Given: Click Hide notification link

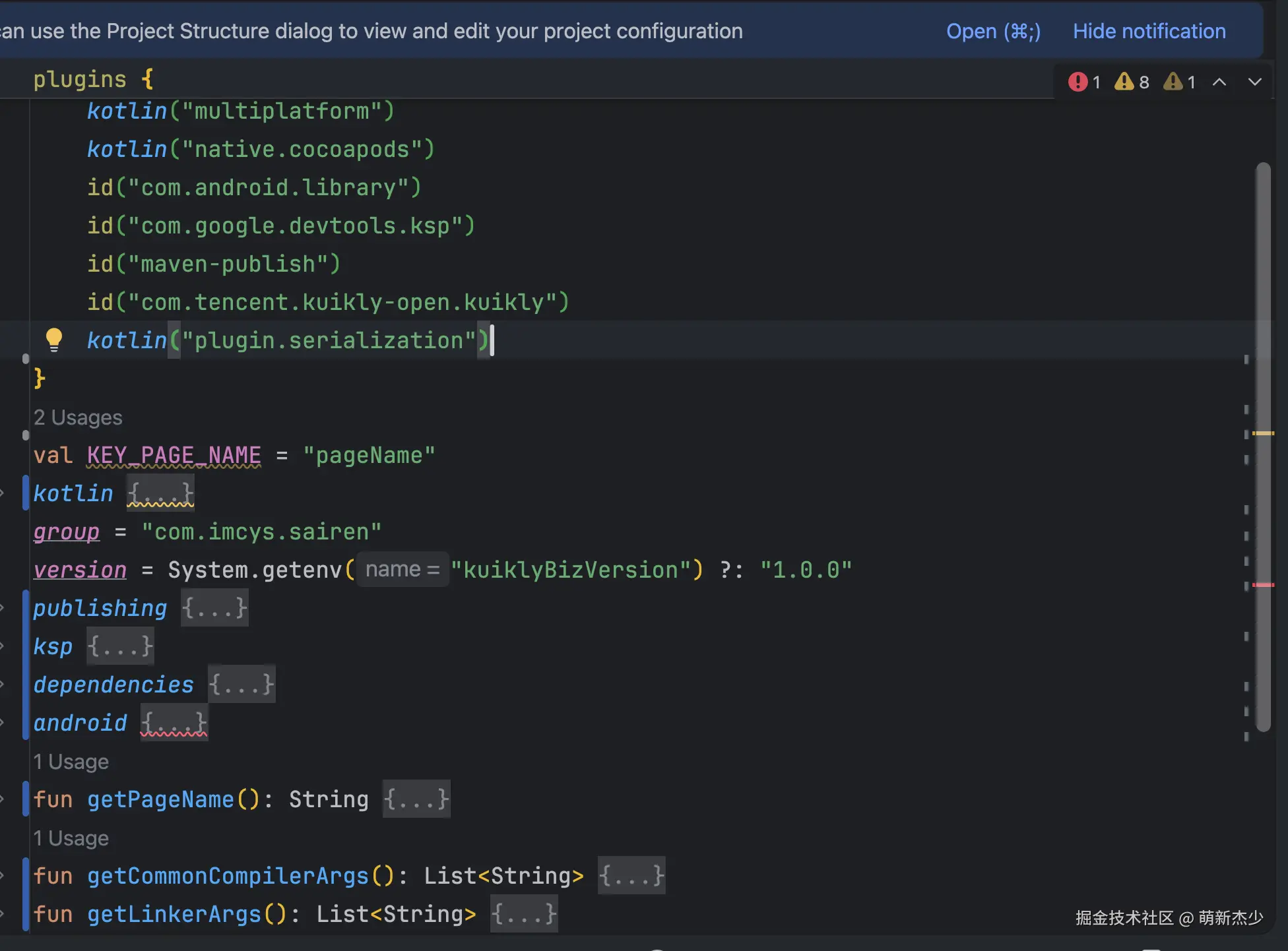Looking at the screenshot, I should point(1149,31).
